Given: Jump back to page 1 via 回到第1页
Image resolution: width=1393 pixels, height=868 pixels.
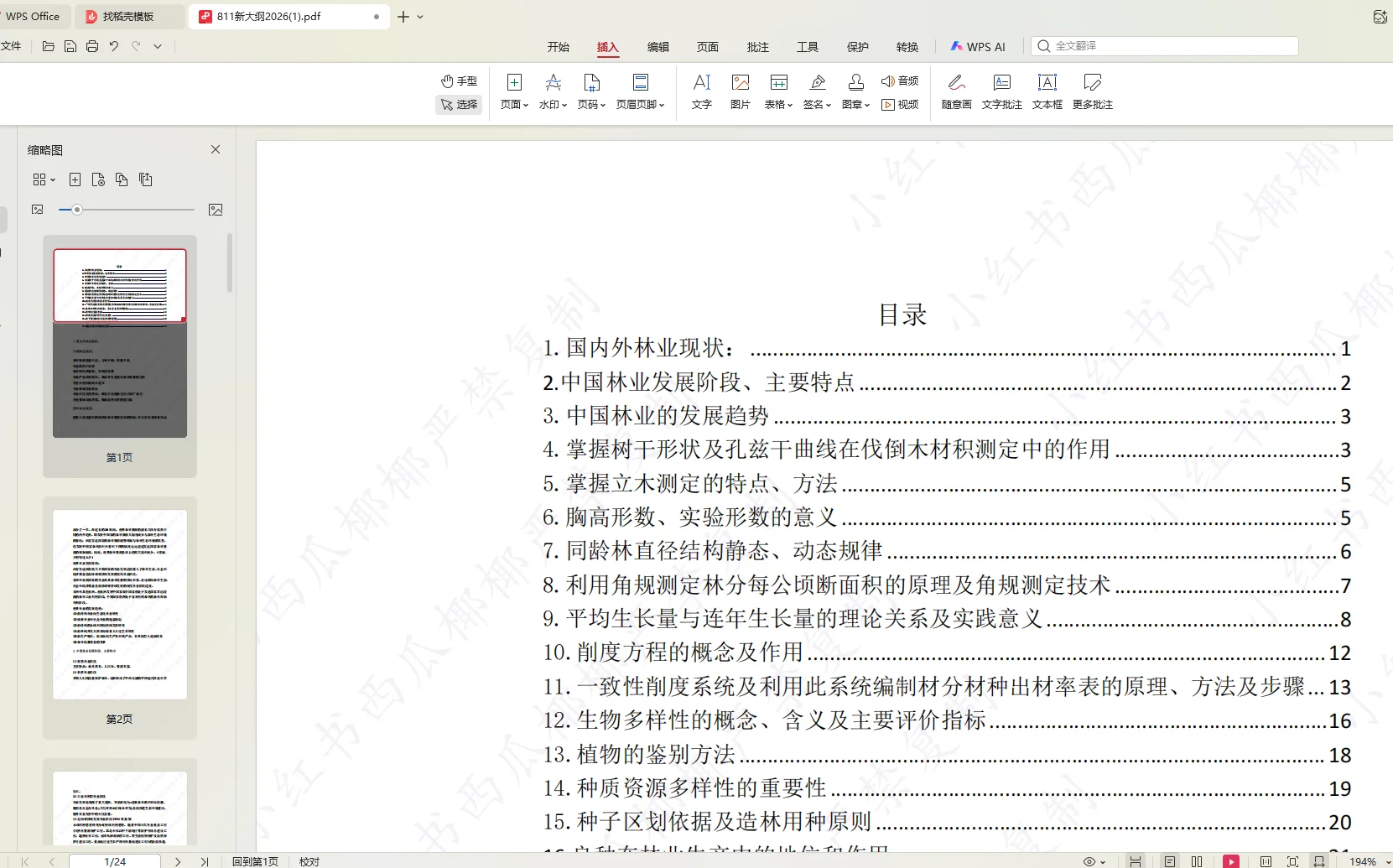Looking at the screenshot, I should point(256,860).
